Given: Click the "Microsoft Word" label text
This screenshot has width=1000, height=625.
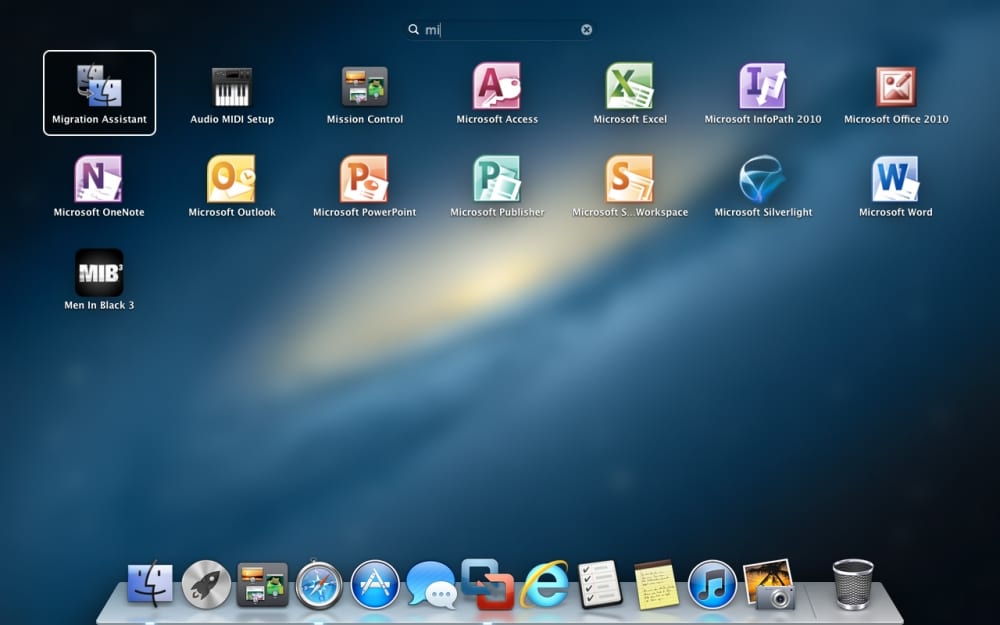Looking at the screenshot, I should [895, 212].
